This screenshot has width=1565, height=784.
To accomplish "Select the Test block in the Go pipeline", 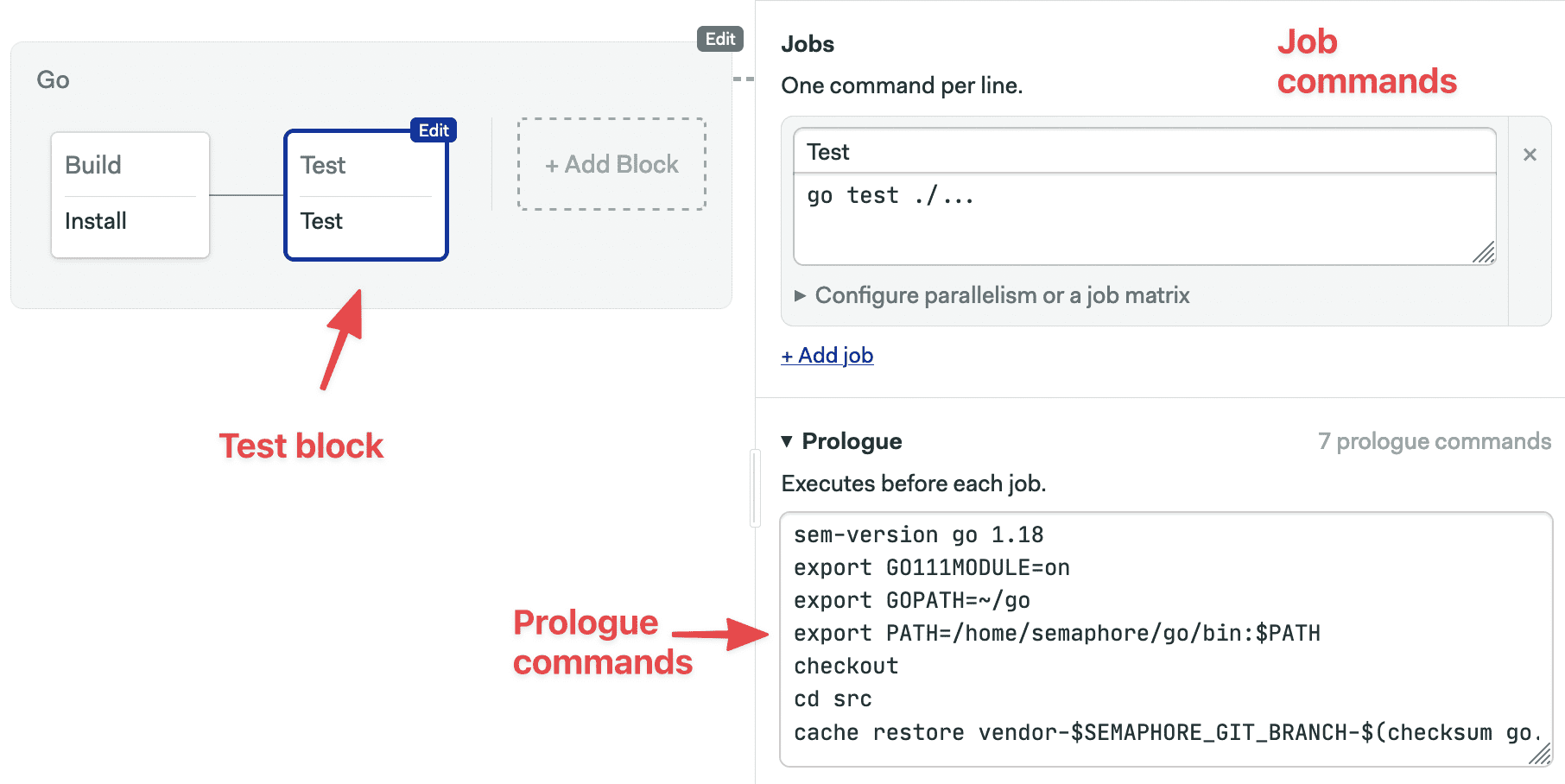I will click(x=365, y=194).
